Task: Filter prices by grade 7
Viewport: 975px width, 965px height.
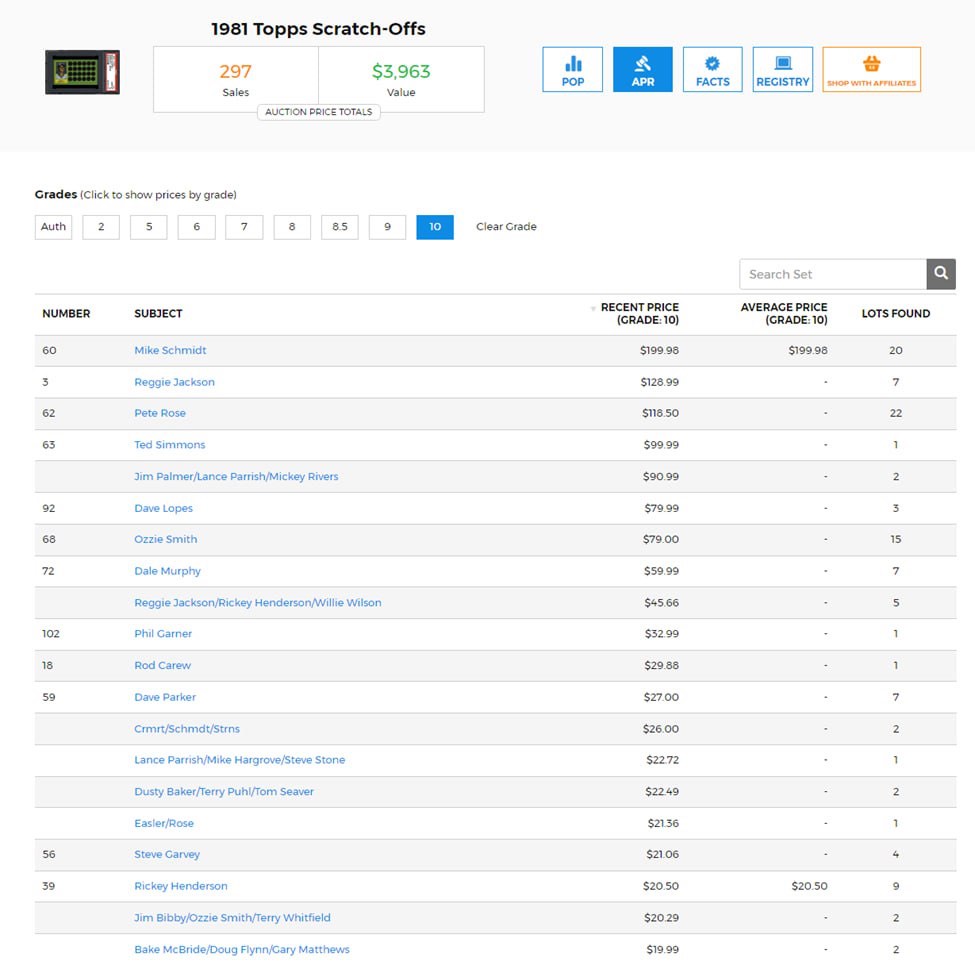Action: click(x=244, y=227)
